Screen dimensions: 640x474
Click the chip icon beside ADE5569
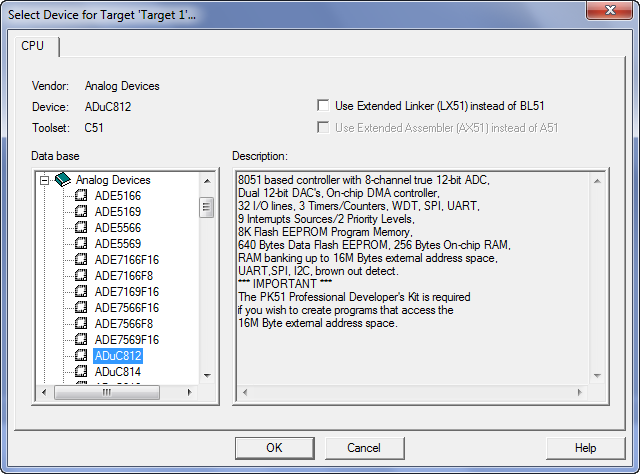pos(81,243)
